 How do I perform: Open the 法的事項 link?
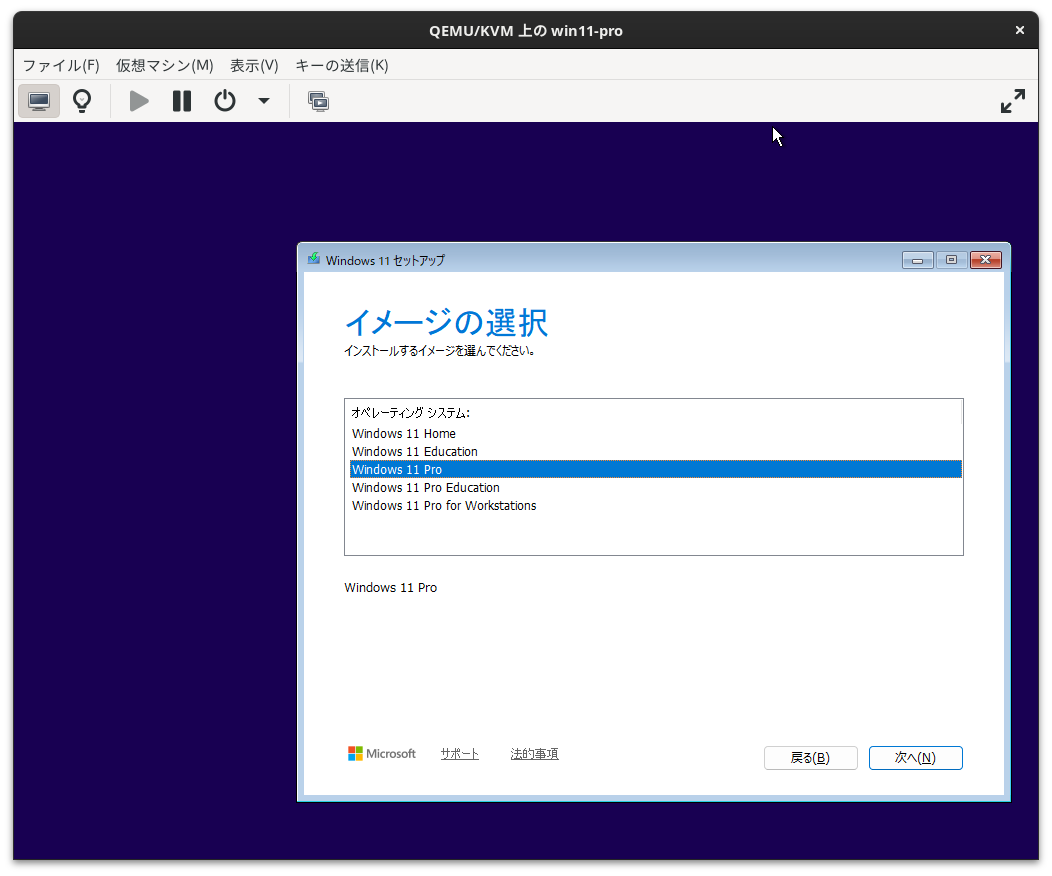pos(533,753)
